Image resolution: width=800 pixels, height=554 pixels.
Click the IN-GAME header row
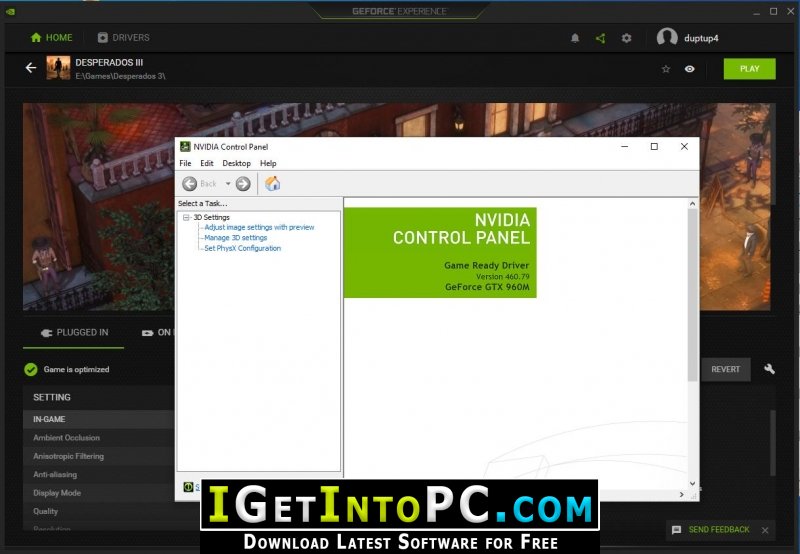tap(98, 419)
